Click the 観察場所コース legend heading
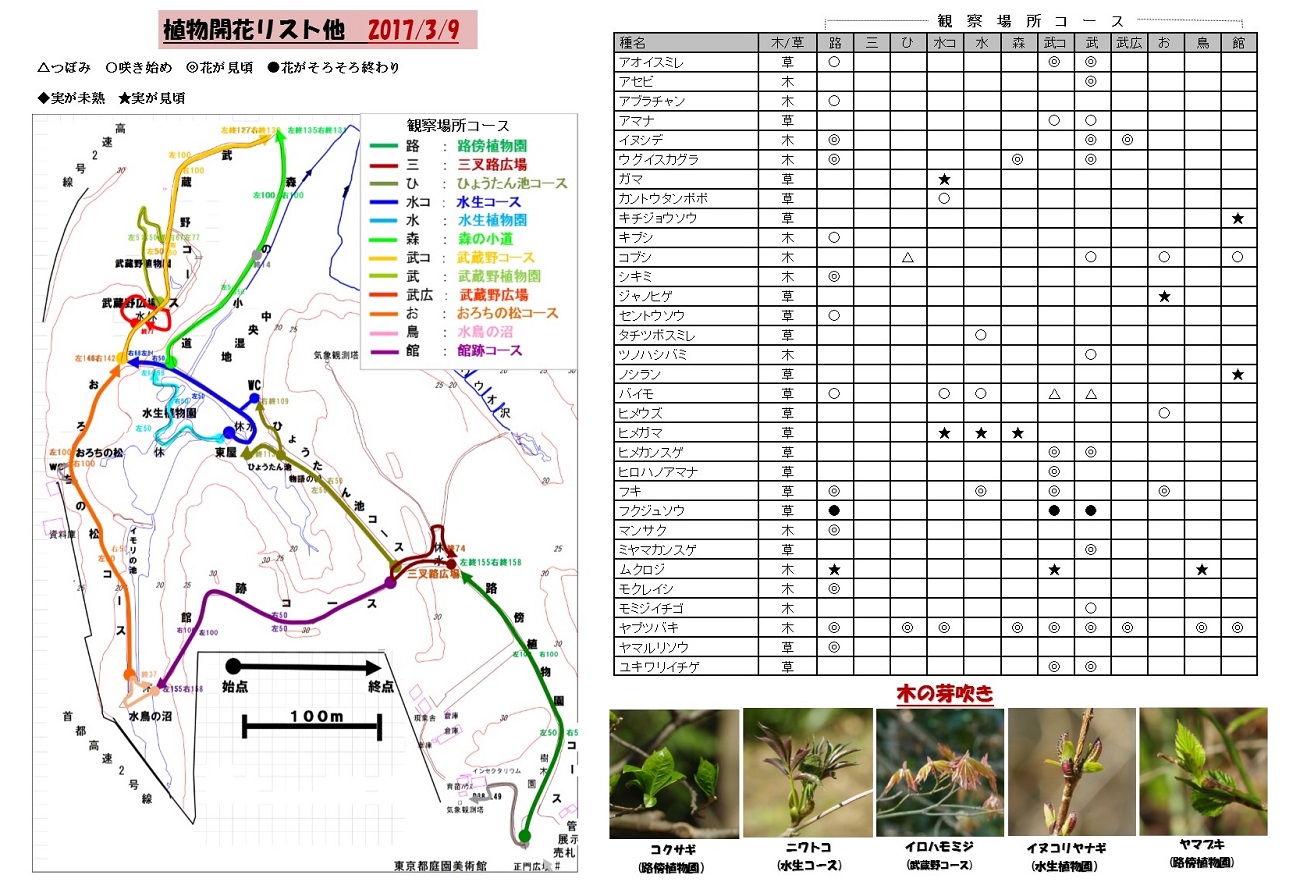Image resolution: width=1307 pixels, height=882 pixels. coord(459,126)
